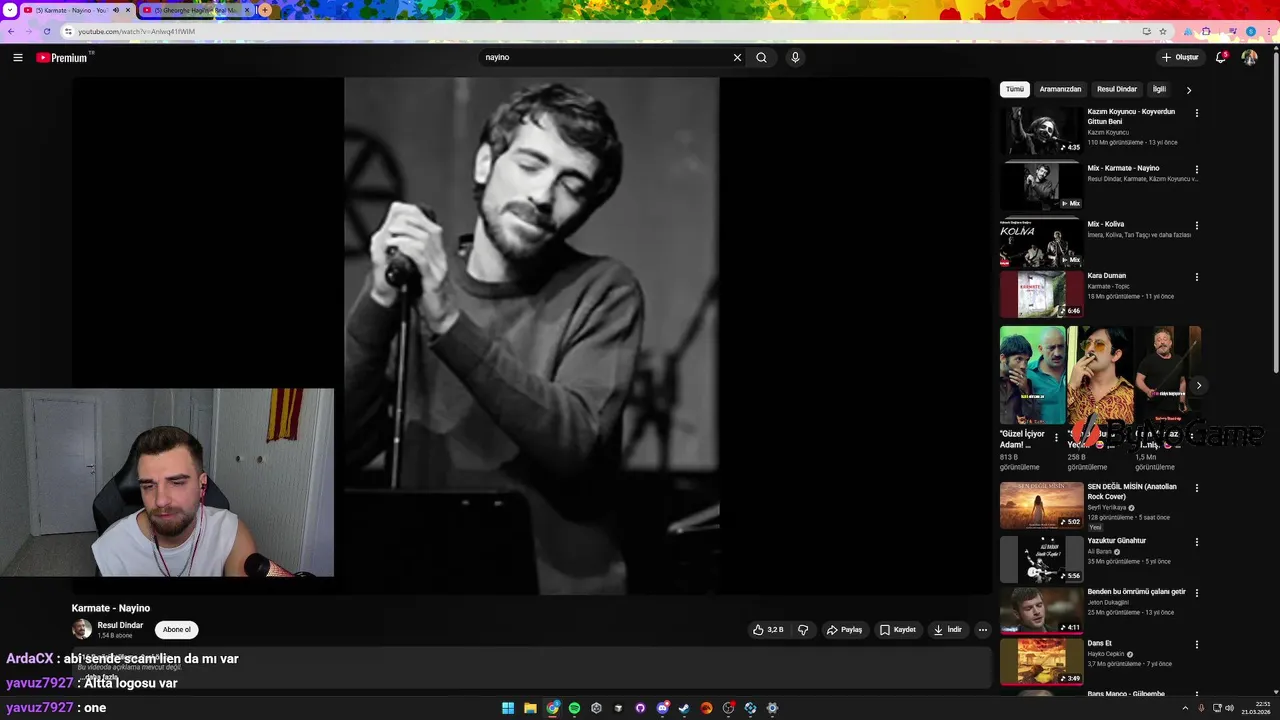The width and height of the screenshot is (1280, 720).
Task: Open the account avatar menu
Action: [1249, 57]
